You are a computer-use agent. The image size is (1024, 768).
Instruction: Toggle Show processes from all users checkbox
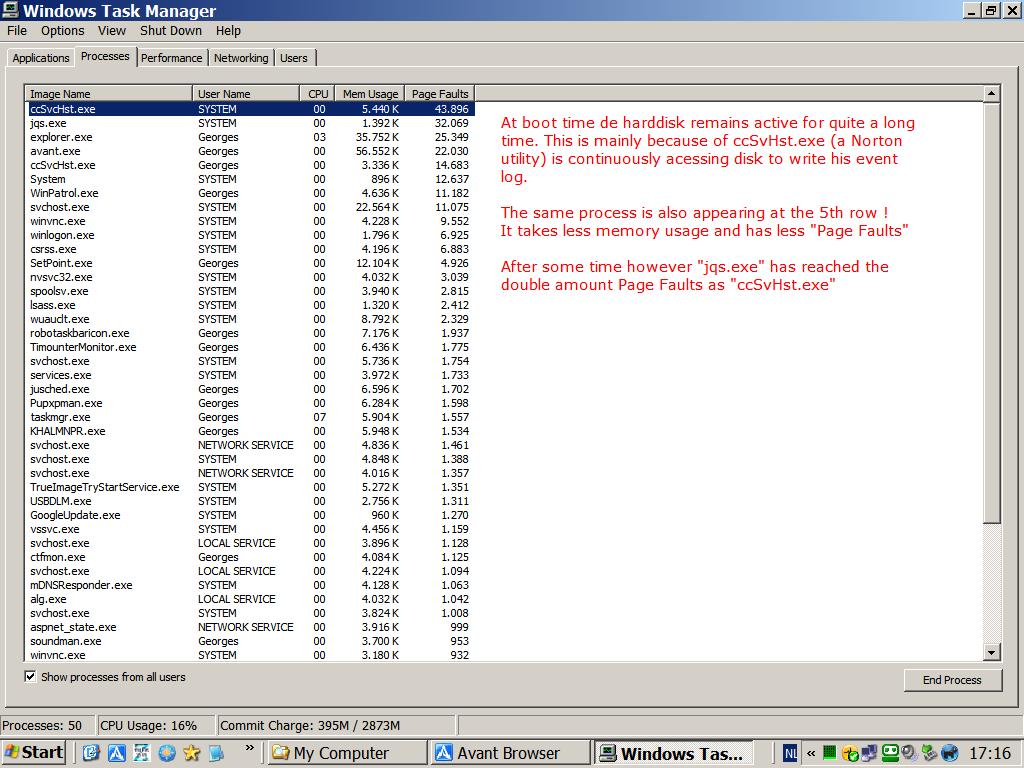coord(30,677)
